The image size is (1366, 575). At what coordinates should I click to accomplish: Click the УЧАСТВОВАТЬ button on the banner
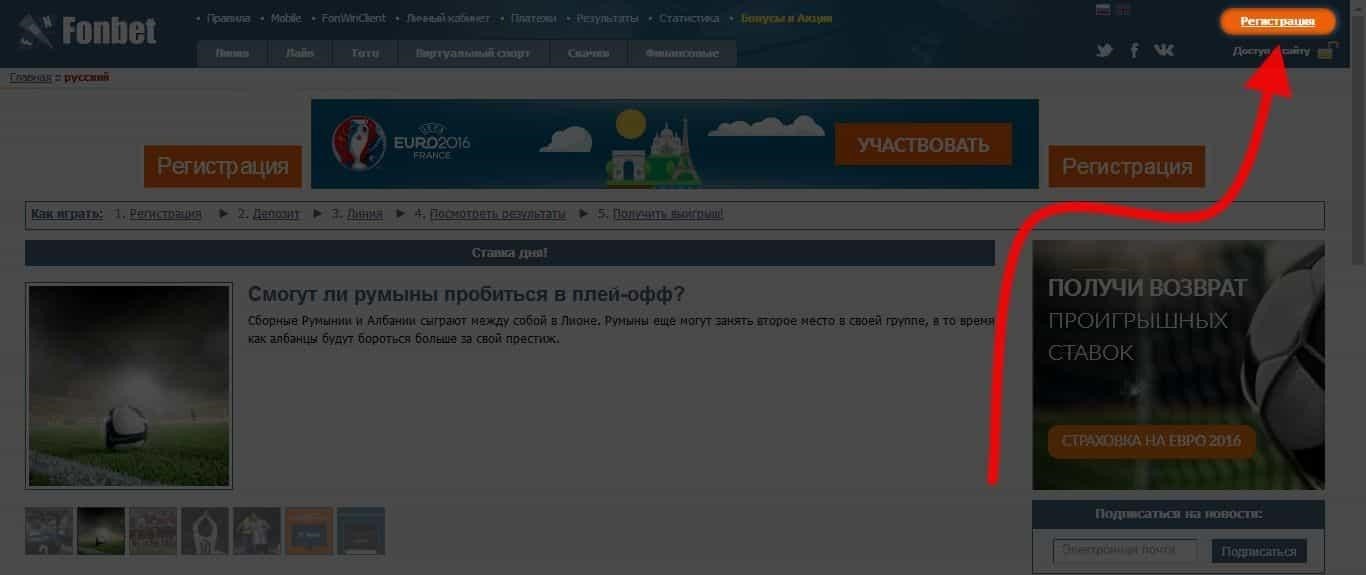tap(923, 145)
